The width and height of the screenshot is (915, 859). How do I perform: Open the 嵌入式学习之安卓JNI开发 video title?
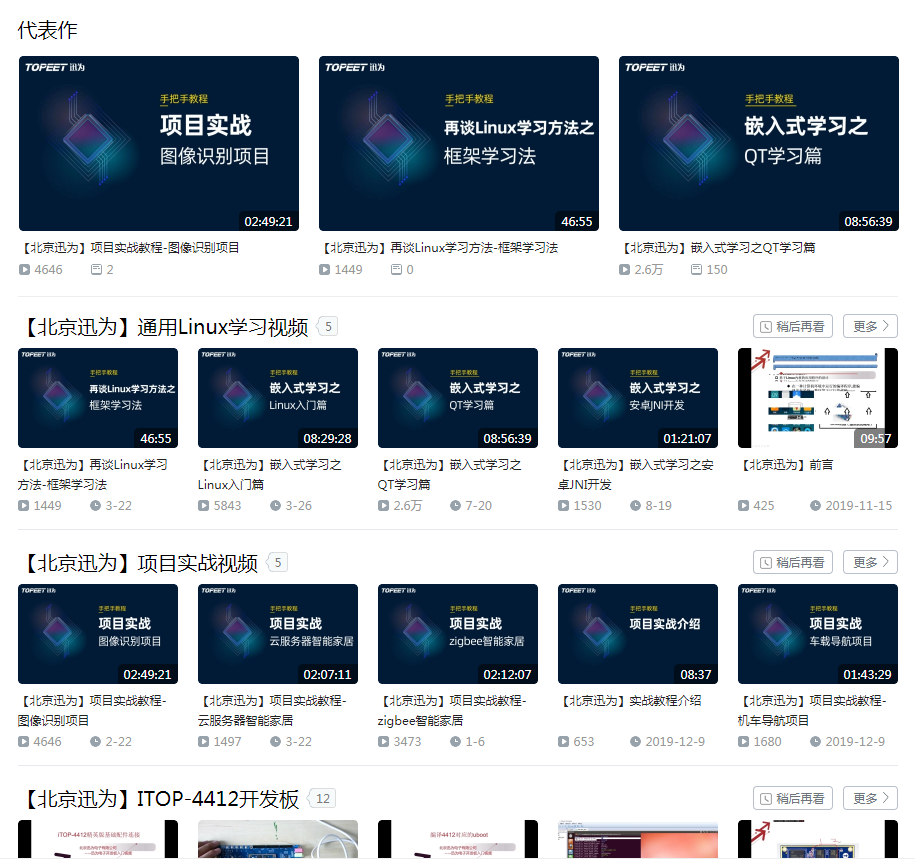[x=635, y=474]
